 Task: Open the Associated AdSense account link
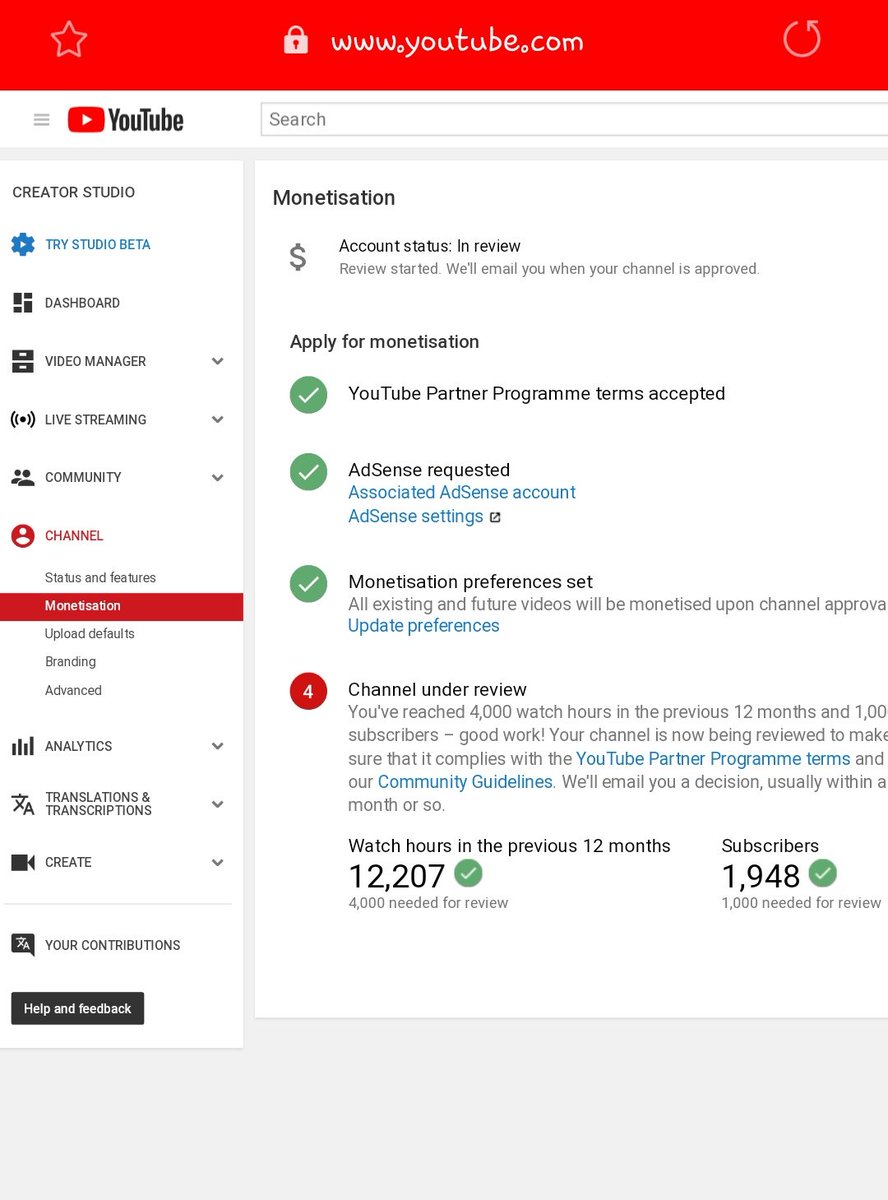462,492
